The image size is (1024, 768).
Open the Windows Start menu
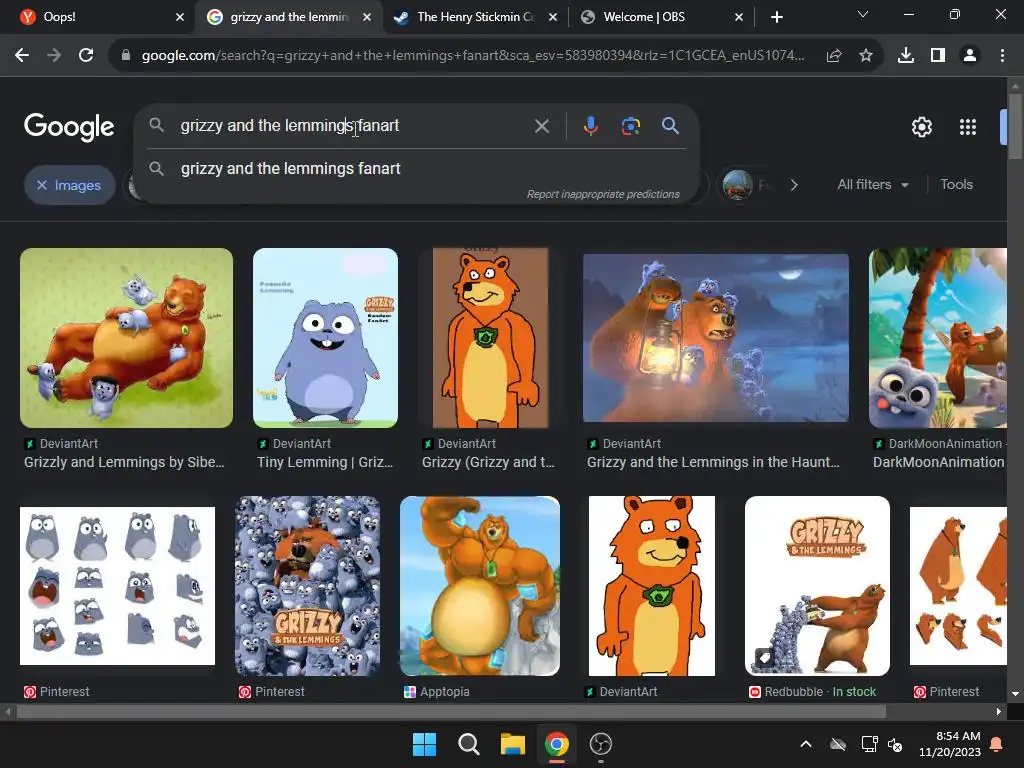pos(424,744)
